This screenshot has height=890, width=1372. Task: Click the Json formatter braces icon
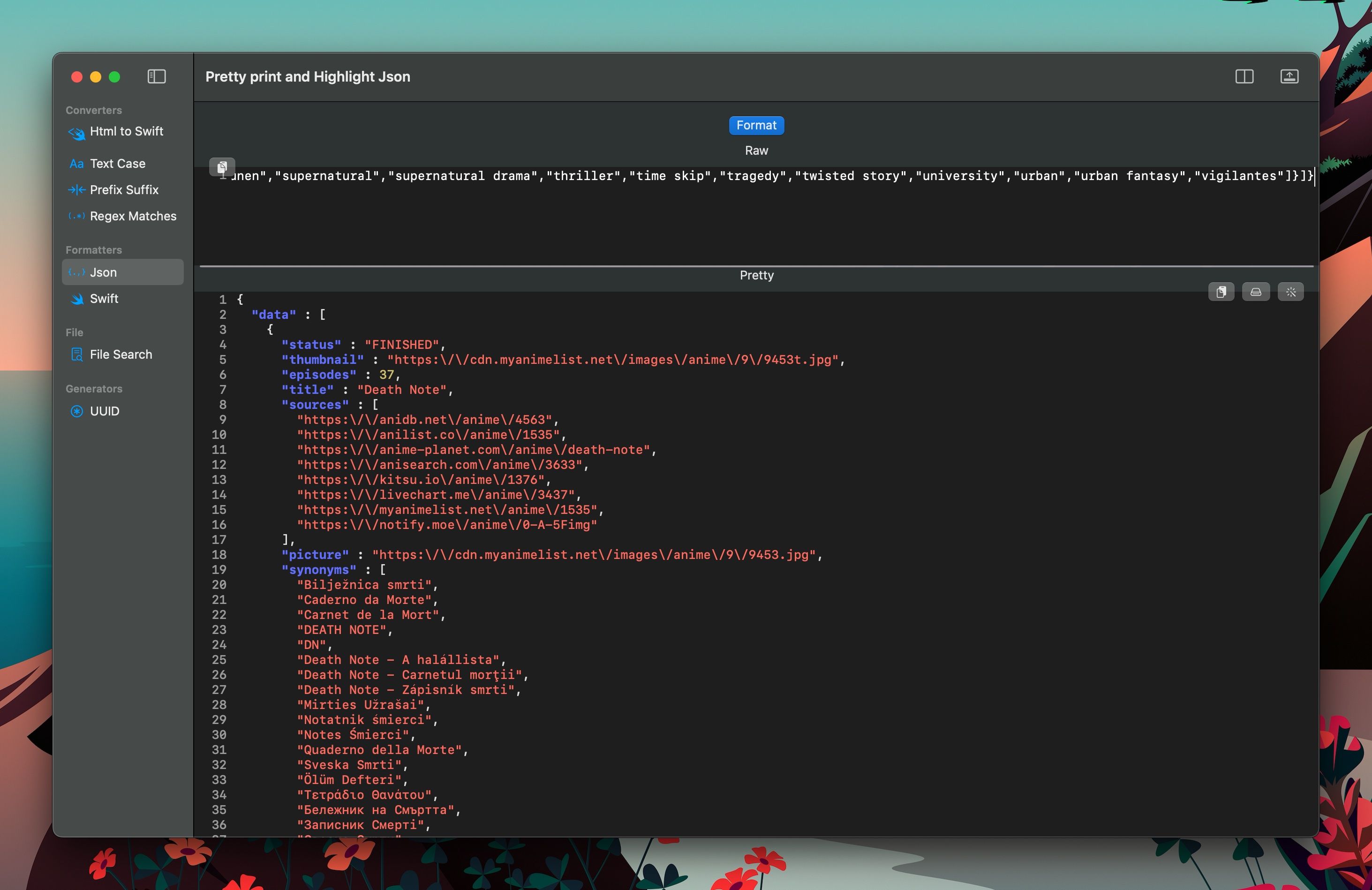[76, 272]
